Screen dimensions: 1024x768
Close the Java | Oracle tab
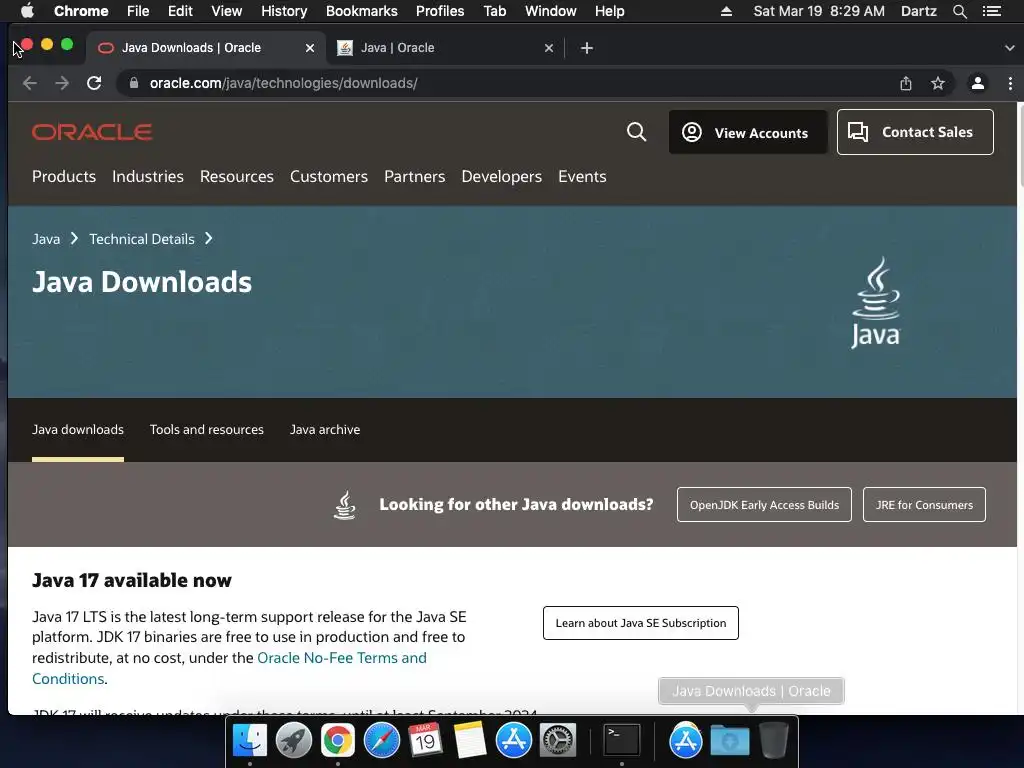[549, 48]
